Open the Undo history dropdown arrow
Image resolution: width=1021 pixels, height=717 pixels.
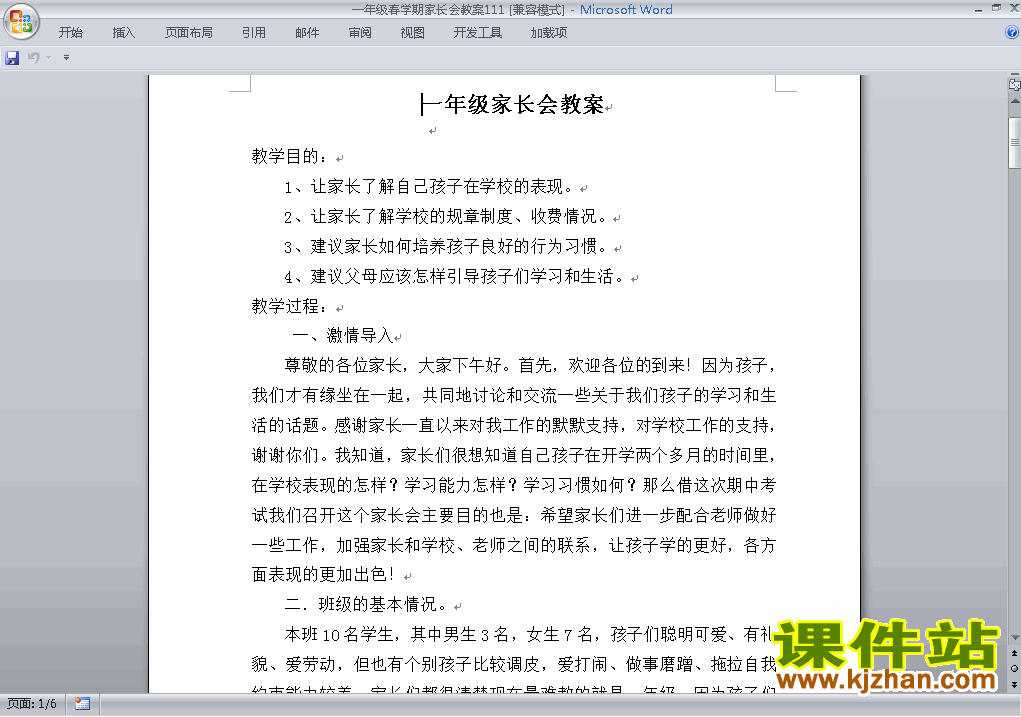pyautogui.click(x=48, y=58)
